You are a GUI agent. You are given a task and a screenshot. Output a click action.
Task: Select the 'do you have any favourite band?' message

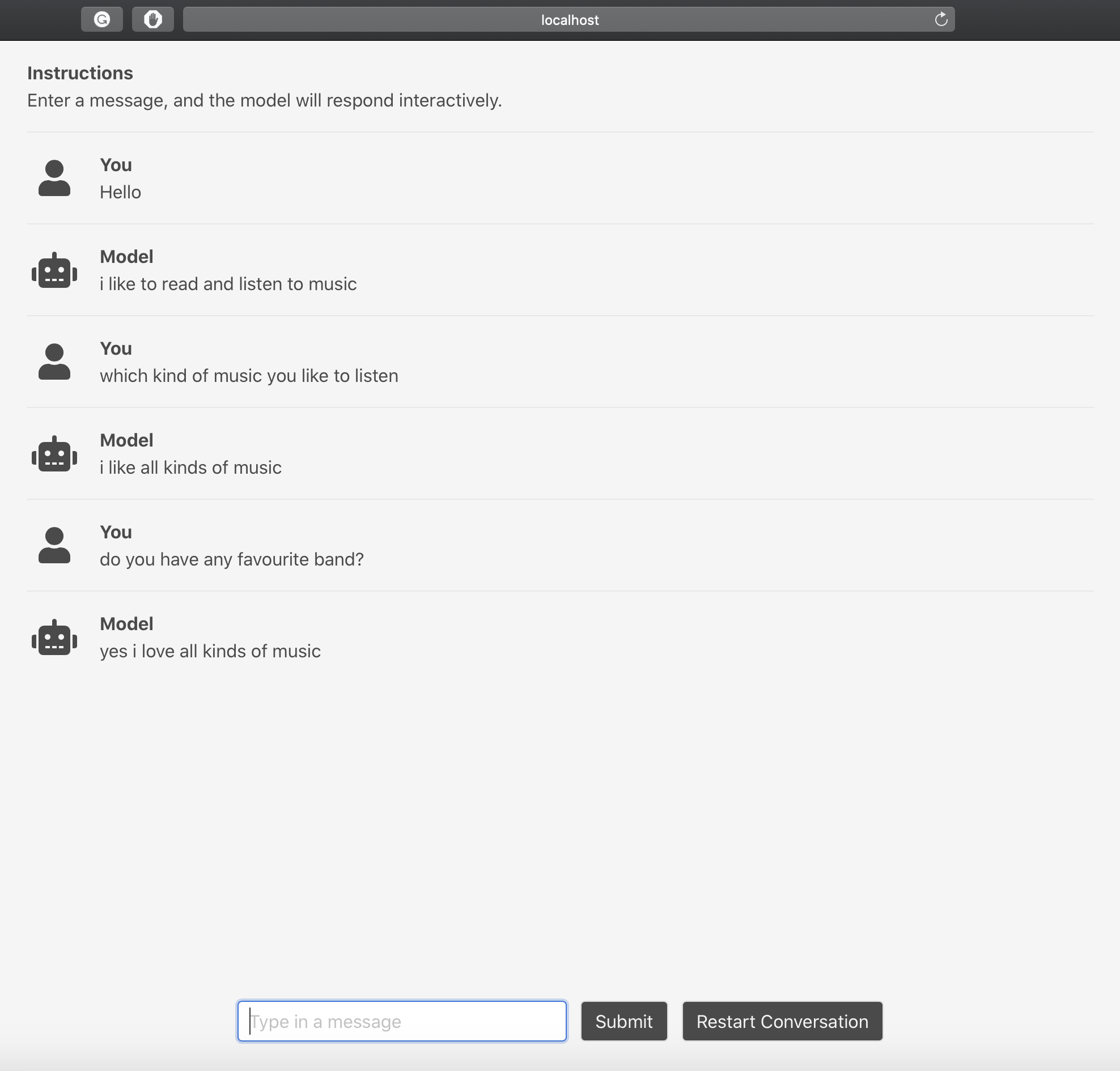click(x=231, y=559)
